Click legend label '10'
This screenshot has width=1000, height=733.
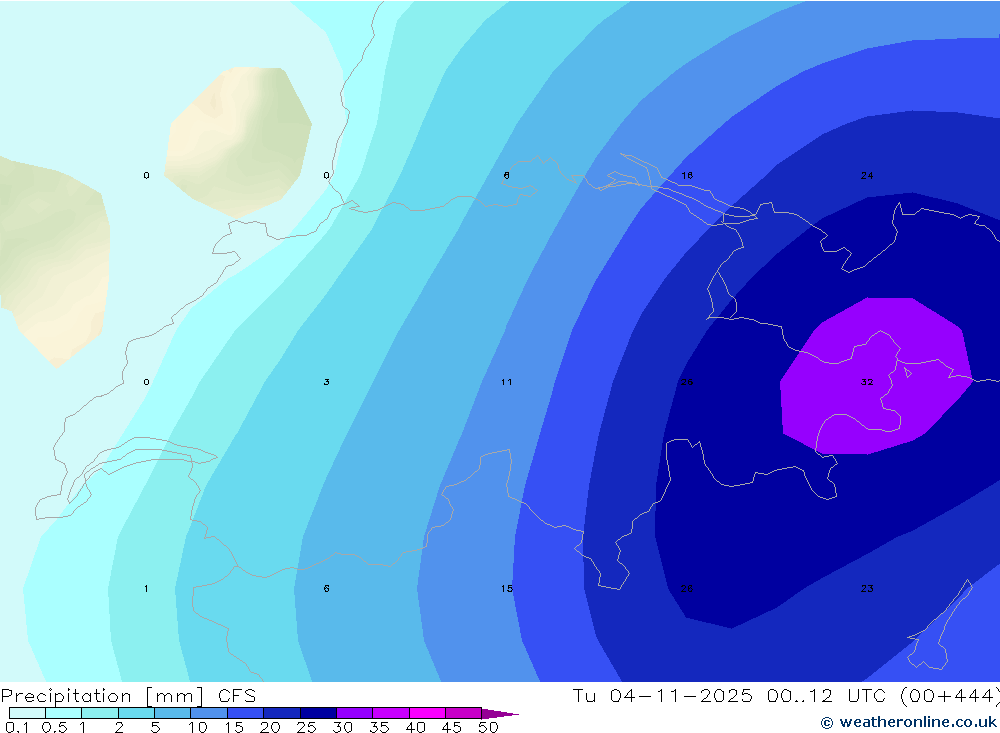click(198, 727)
